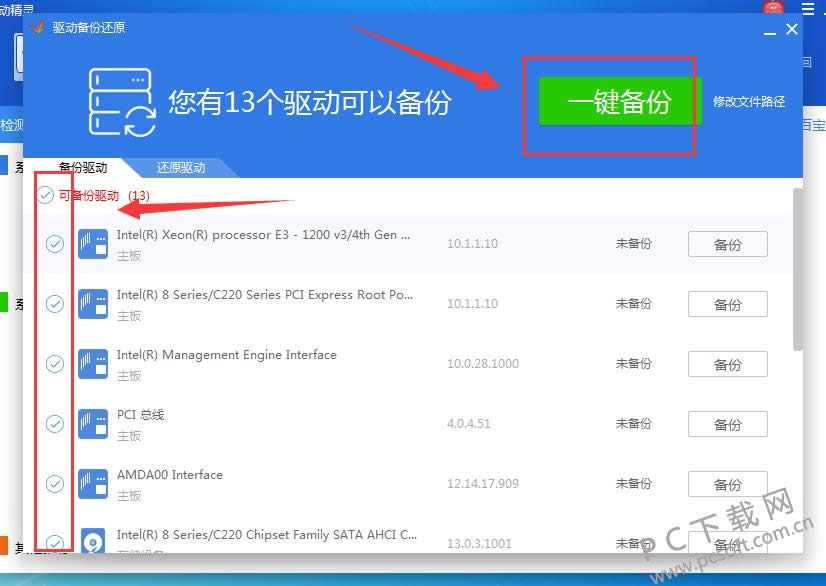Uncheck the Intel Xeon processor driver checkbox
Screen dimensions: 826x586
[x=53, y=243]
